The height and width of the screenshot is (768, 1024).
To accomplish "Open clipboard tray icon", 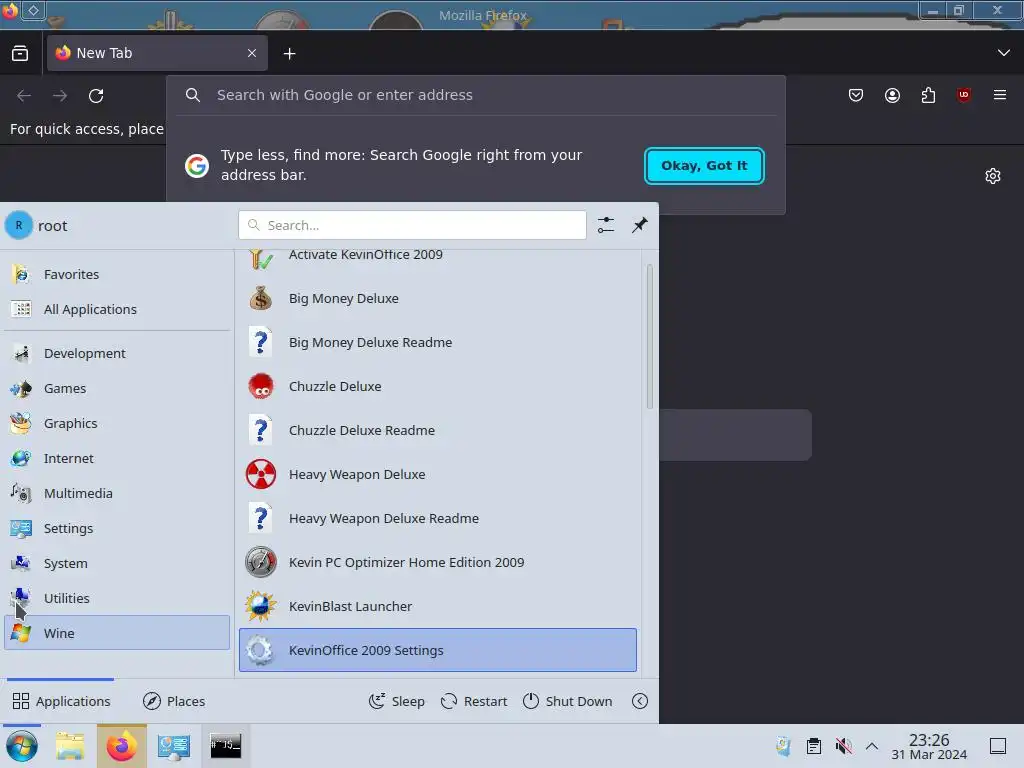I will [x=814, y=746].
